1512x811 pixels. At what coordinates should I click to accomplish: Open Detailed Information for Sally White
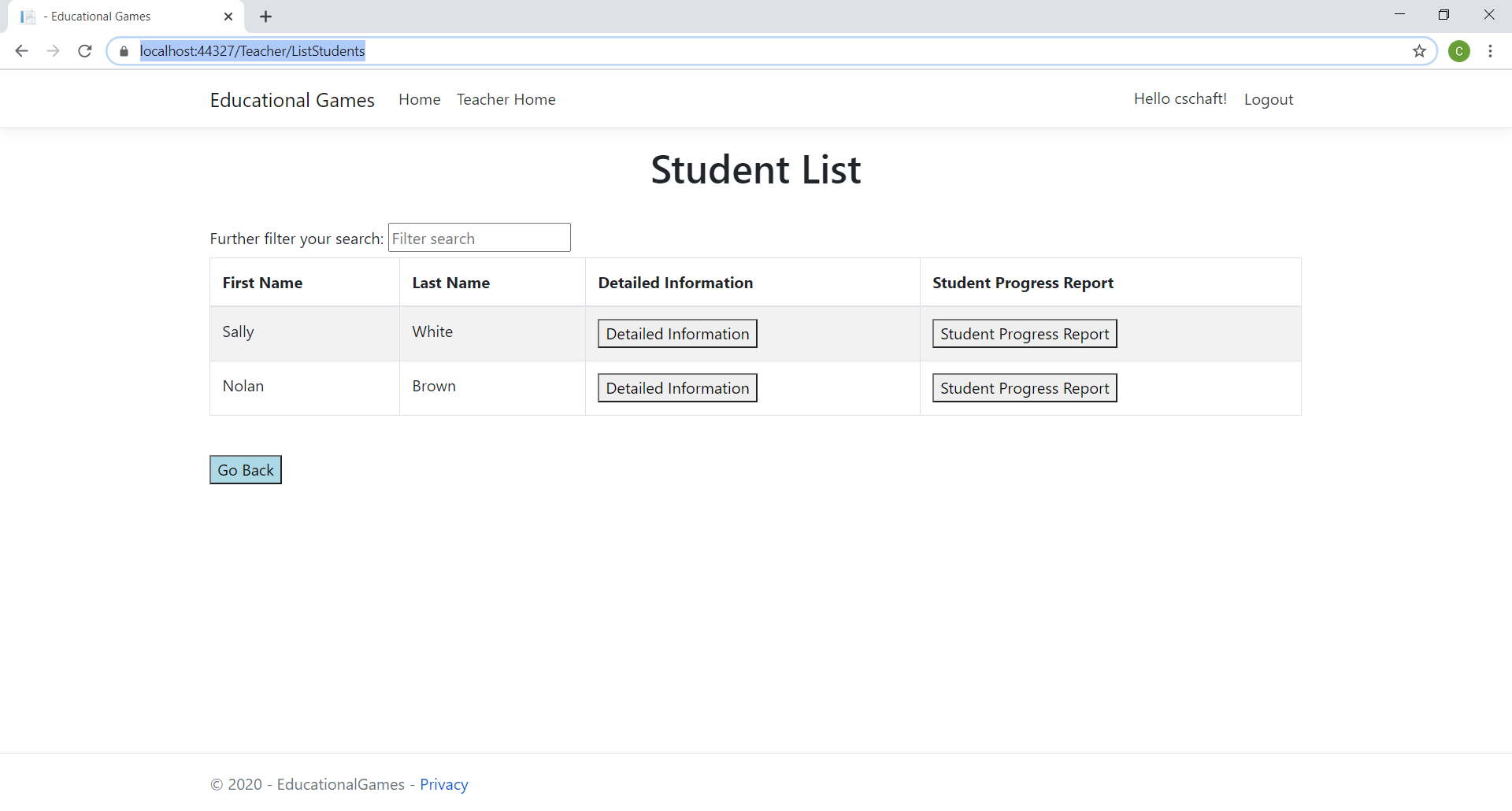point(677,334)
